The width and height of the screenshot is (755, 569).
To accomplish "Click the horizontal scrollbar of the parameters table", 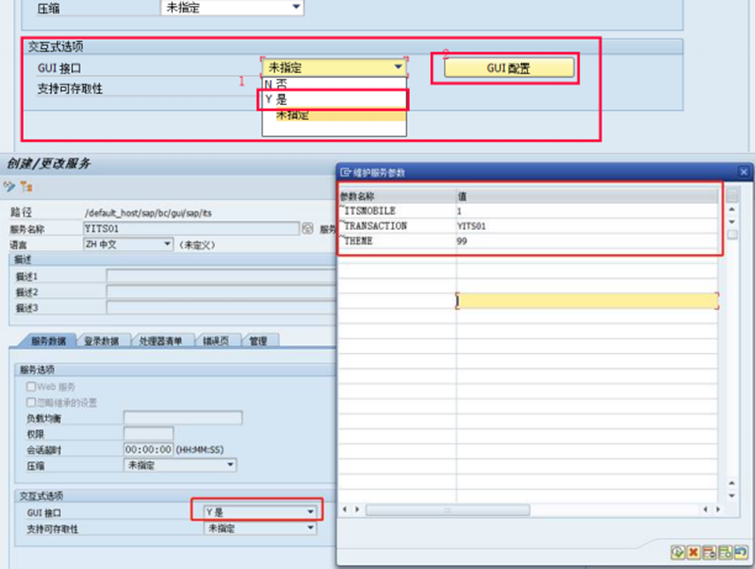I will (x=448, y=509).
